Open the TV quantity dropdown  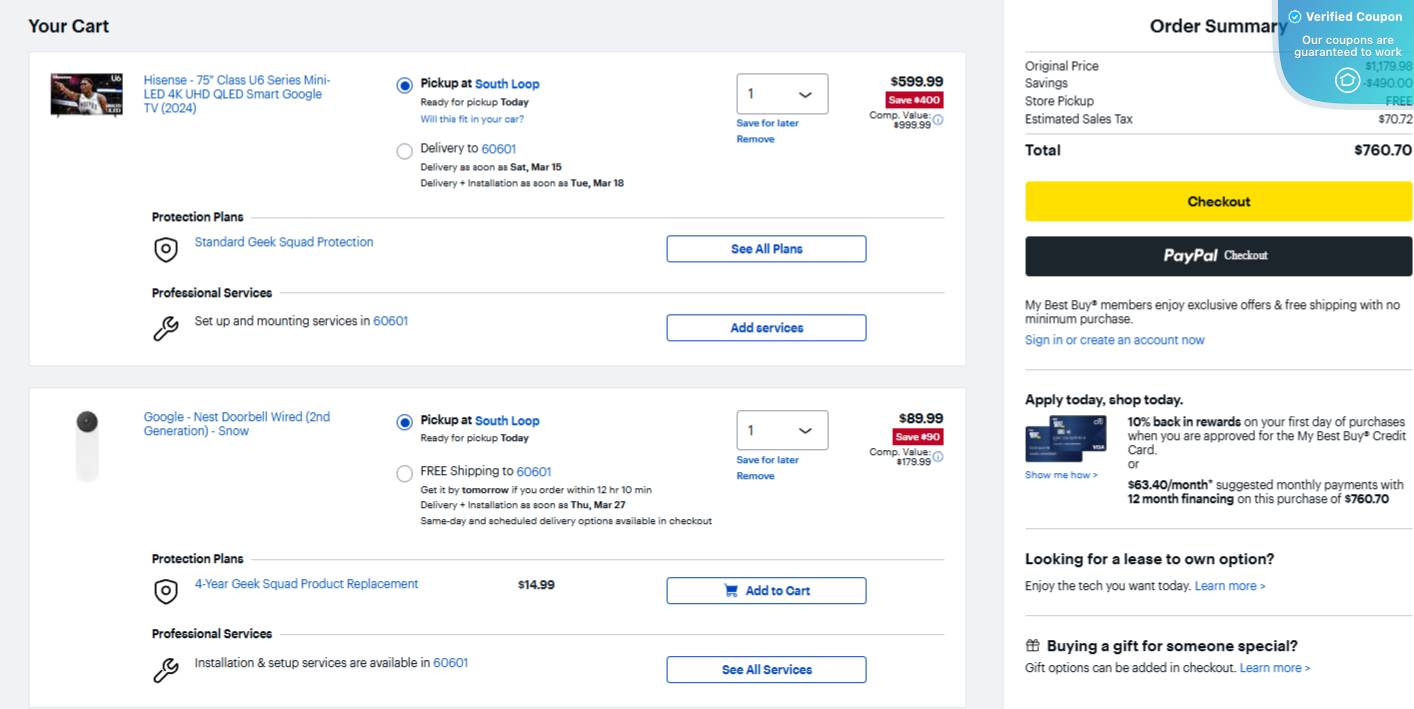point(782,93)
